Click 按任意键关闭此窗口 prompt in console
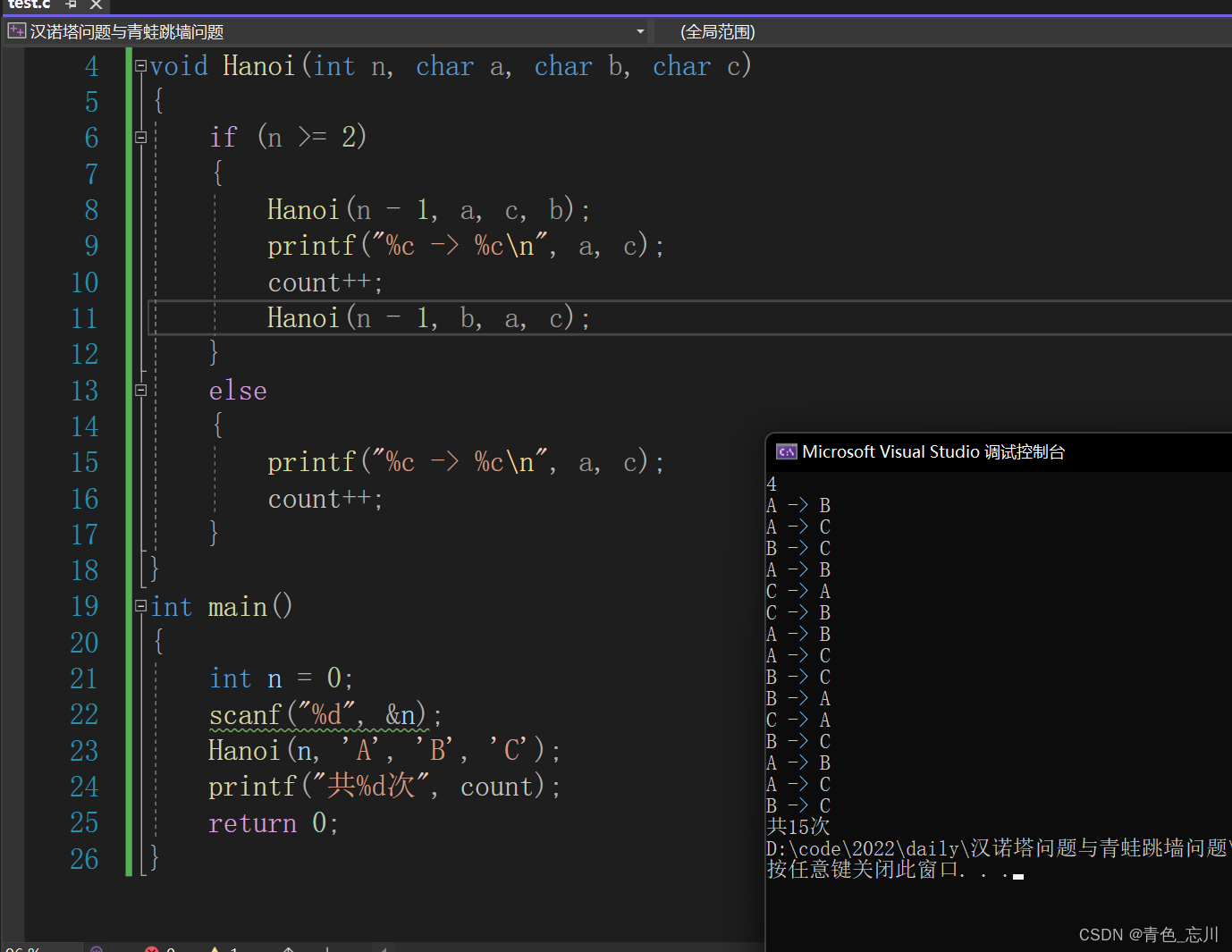The height and width of the screenshot is (952, 1232). click(888, 870)
